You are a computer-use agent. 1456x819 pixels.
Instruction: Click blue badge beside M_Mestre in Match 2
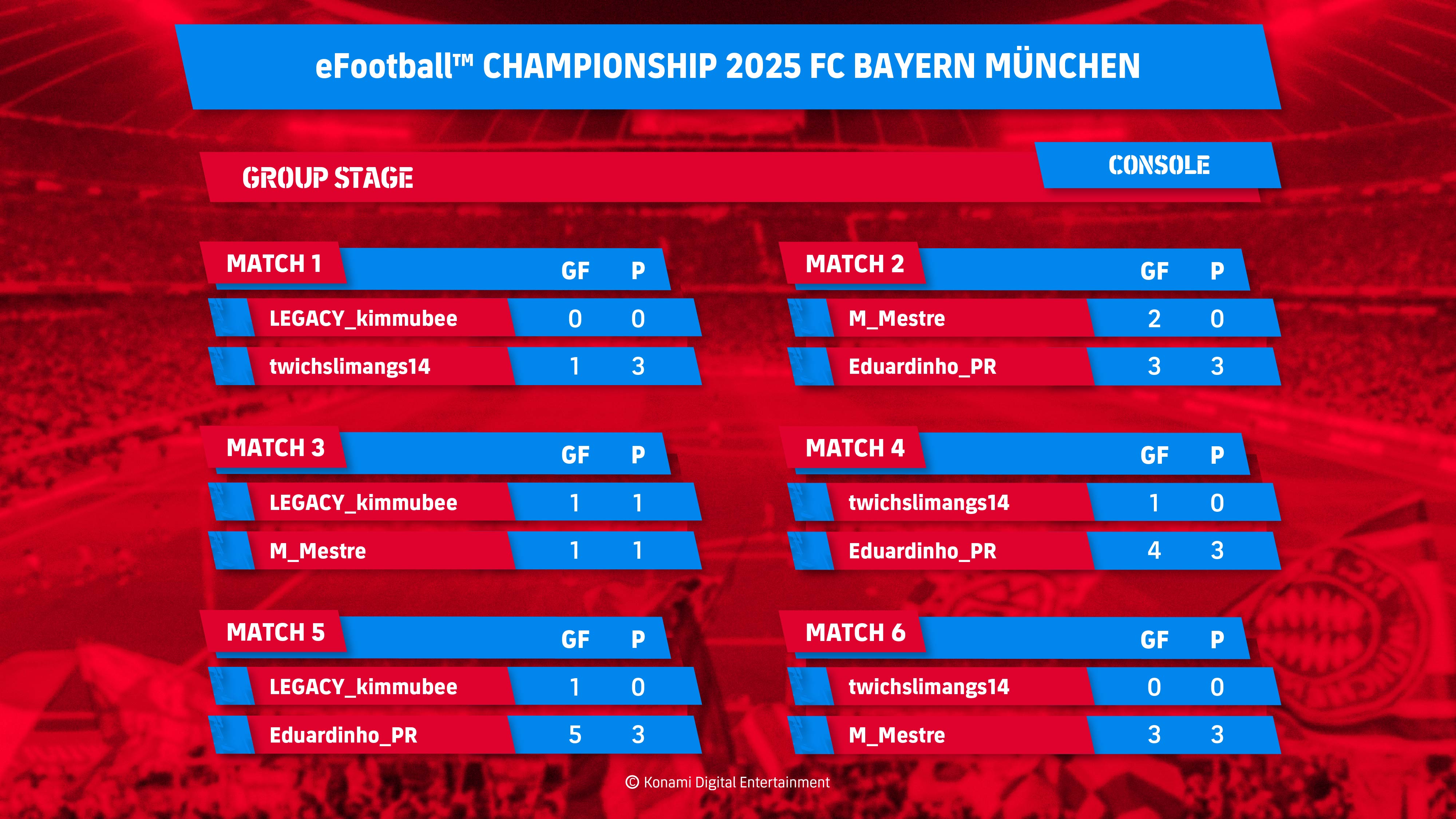coord(811,318)
